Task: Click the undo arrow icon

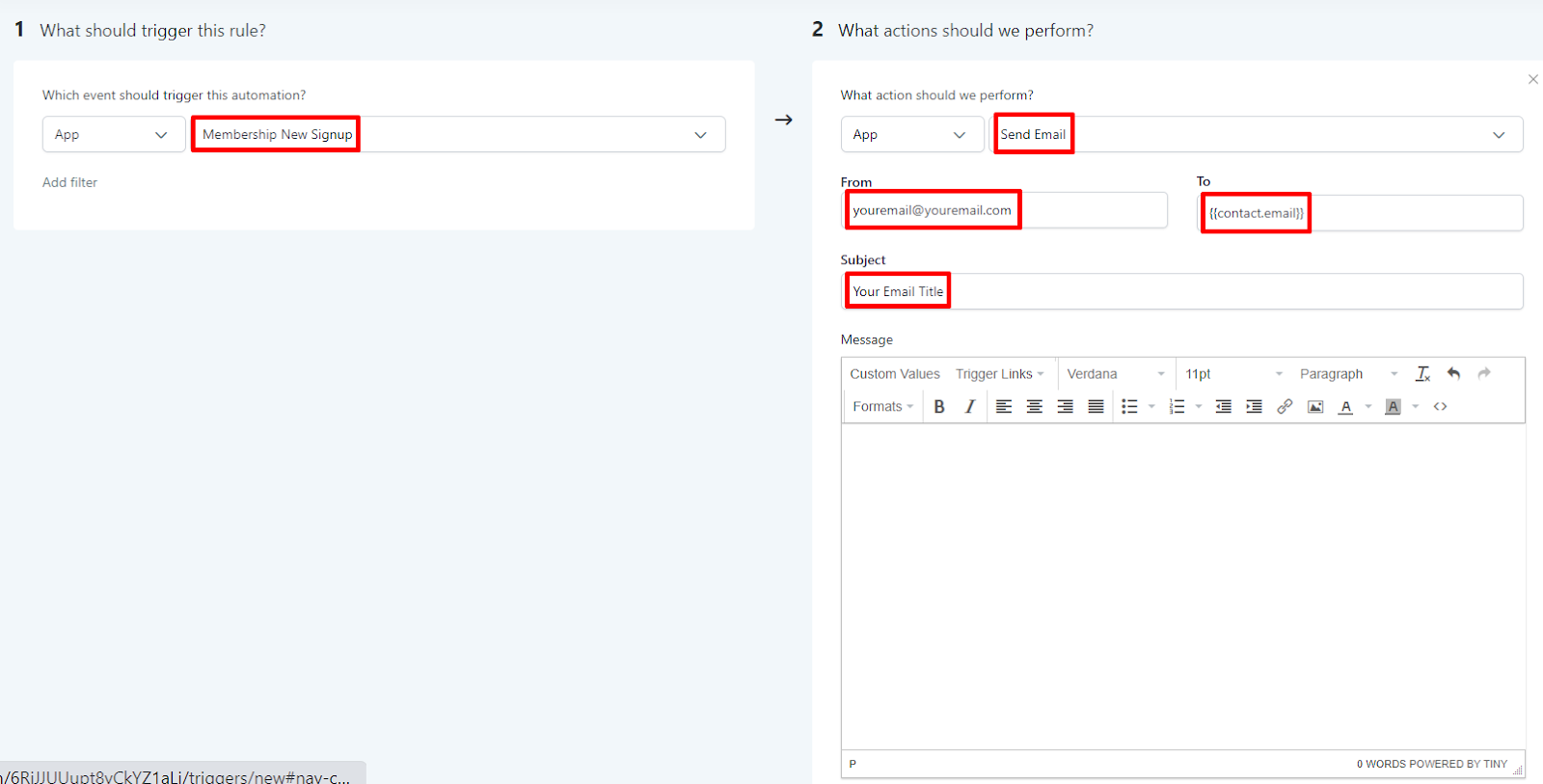Action: point(1453,374)
